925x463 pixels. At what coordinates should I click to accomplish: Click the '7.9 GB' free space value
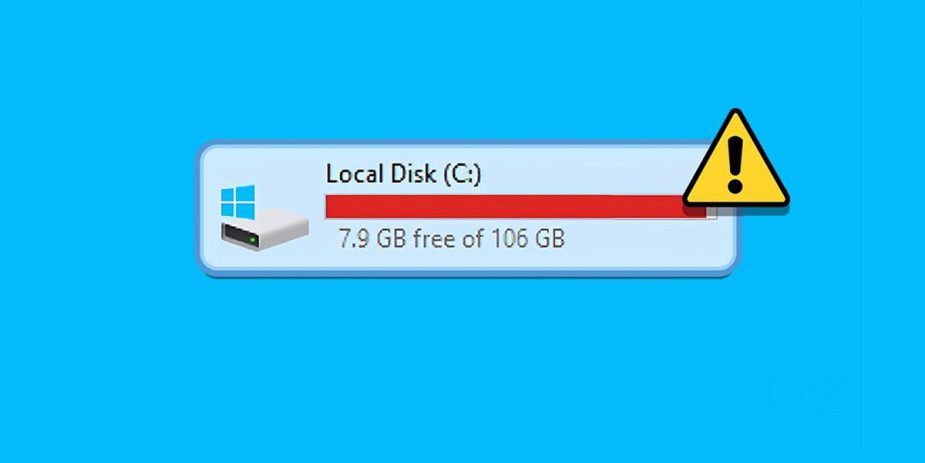(x=372, y=239)
